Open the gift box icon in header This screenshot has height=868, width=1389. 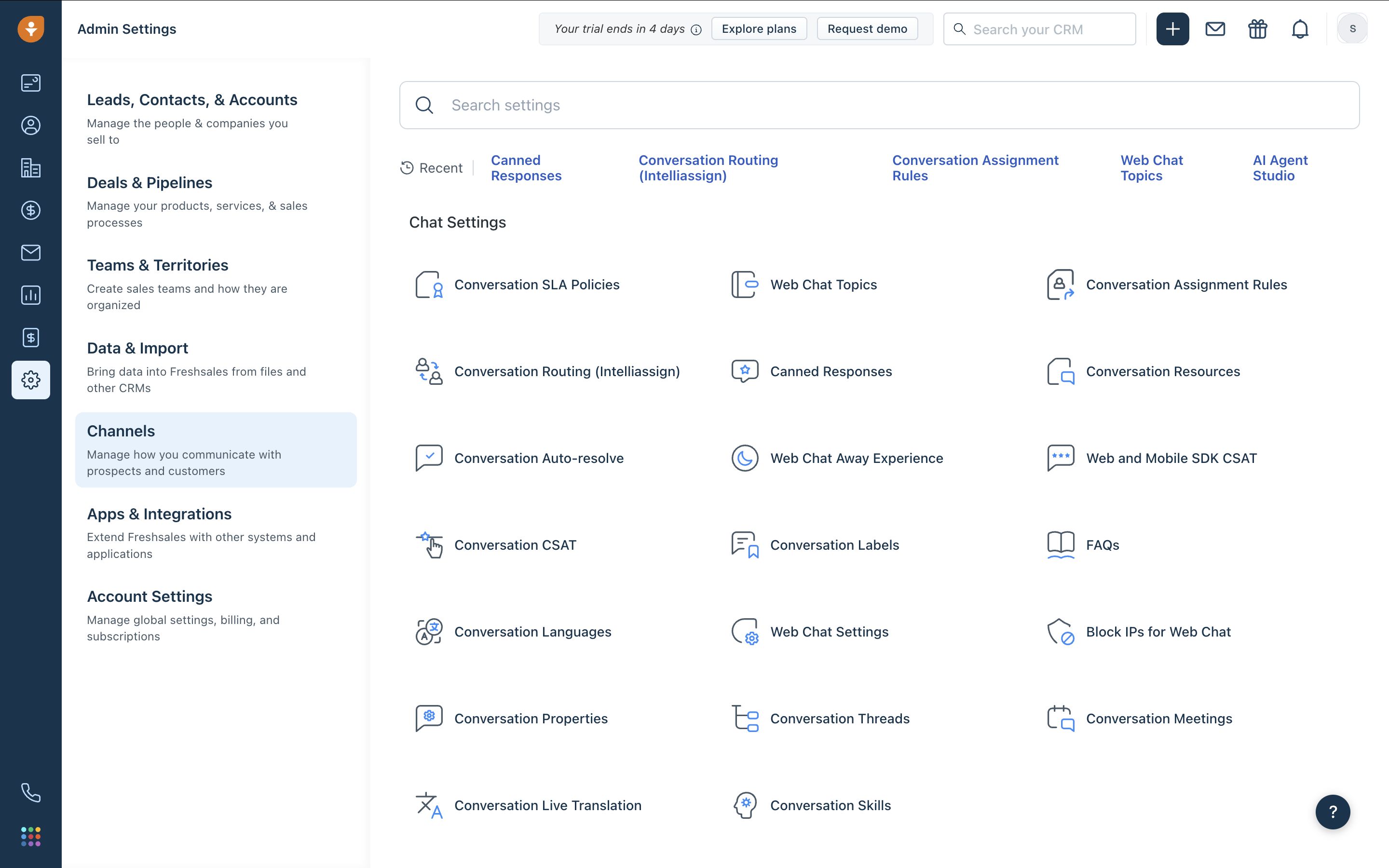click(x=1257, y=29)
